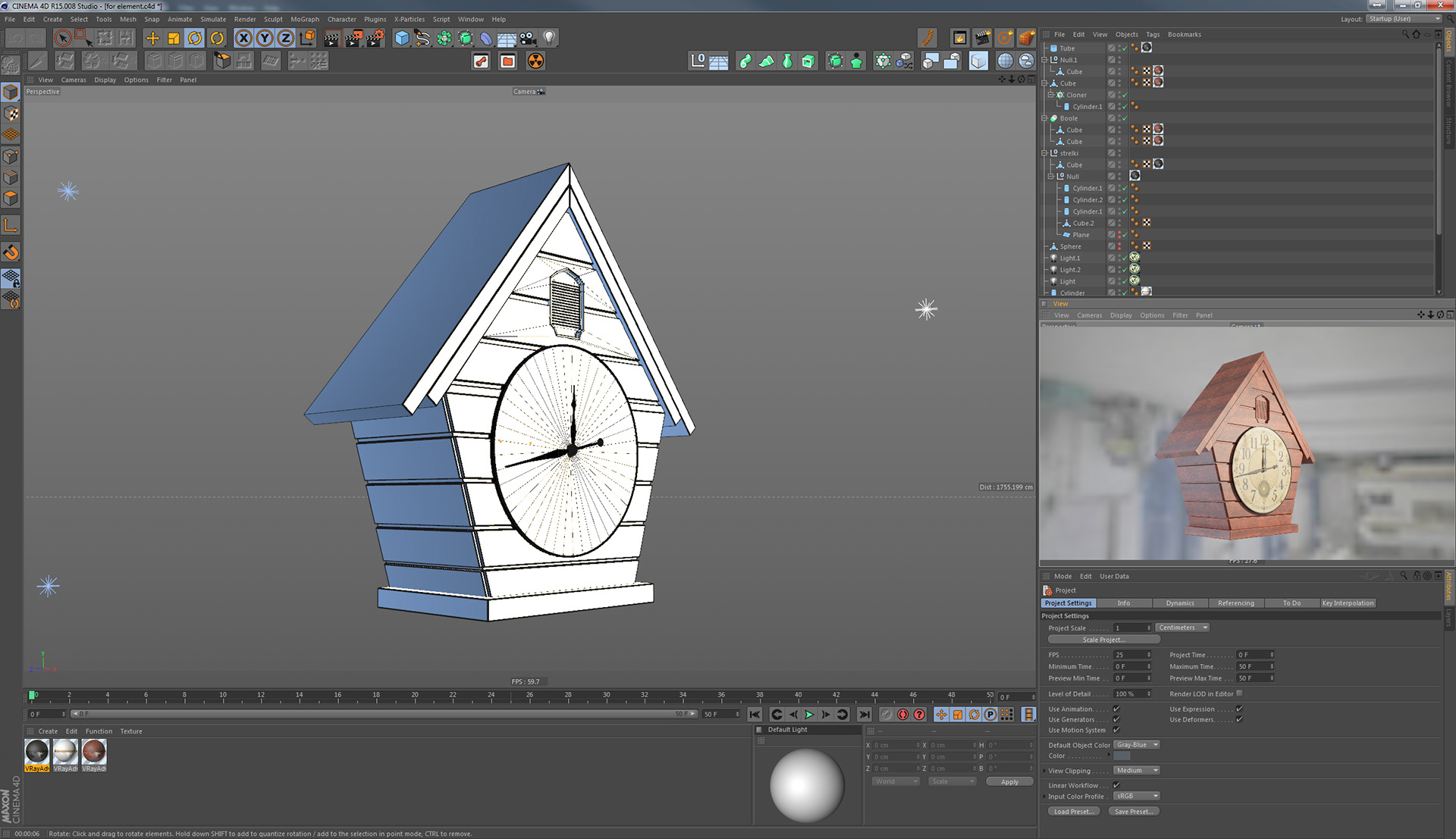Switch to the Dynamics tab

1179,603
